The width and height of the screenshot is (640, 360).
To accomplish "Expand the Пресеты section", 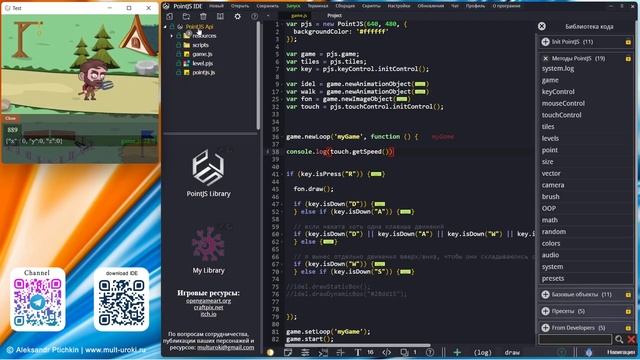I will click(x=545, y=311).
